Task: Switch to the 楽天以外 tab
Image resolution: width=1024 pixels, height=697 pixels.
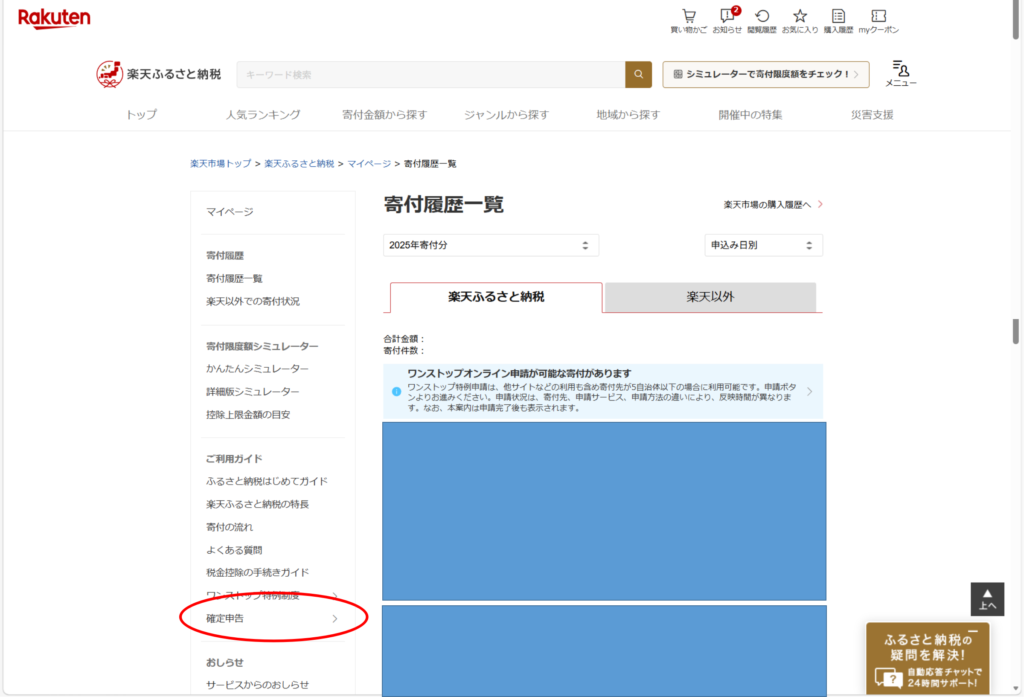Action: [710, 297]
